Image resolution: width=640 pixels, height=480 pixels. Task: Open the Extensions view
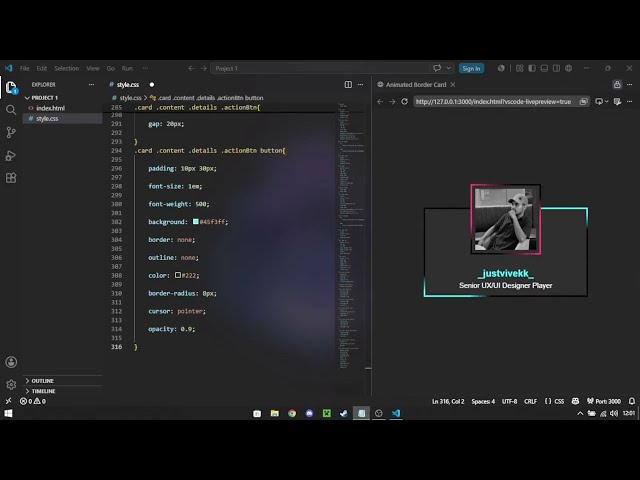click(11, 178)
